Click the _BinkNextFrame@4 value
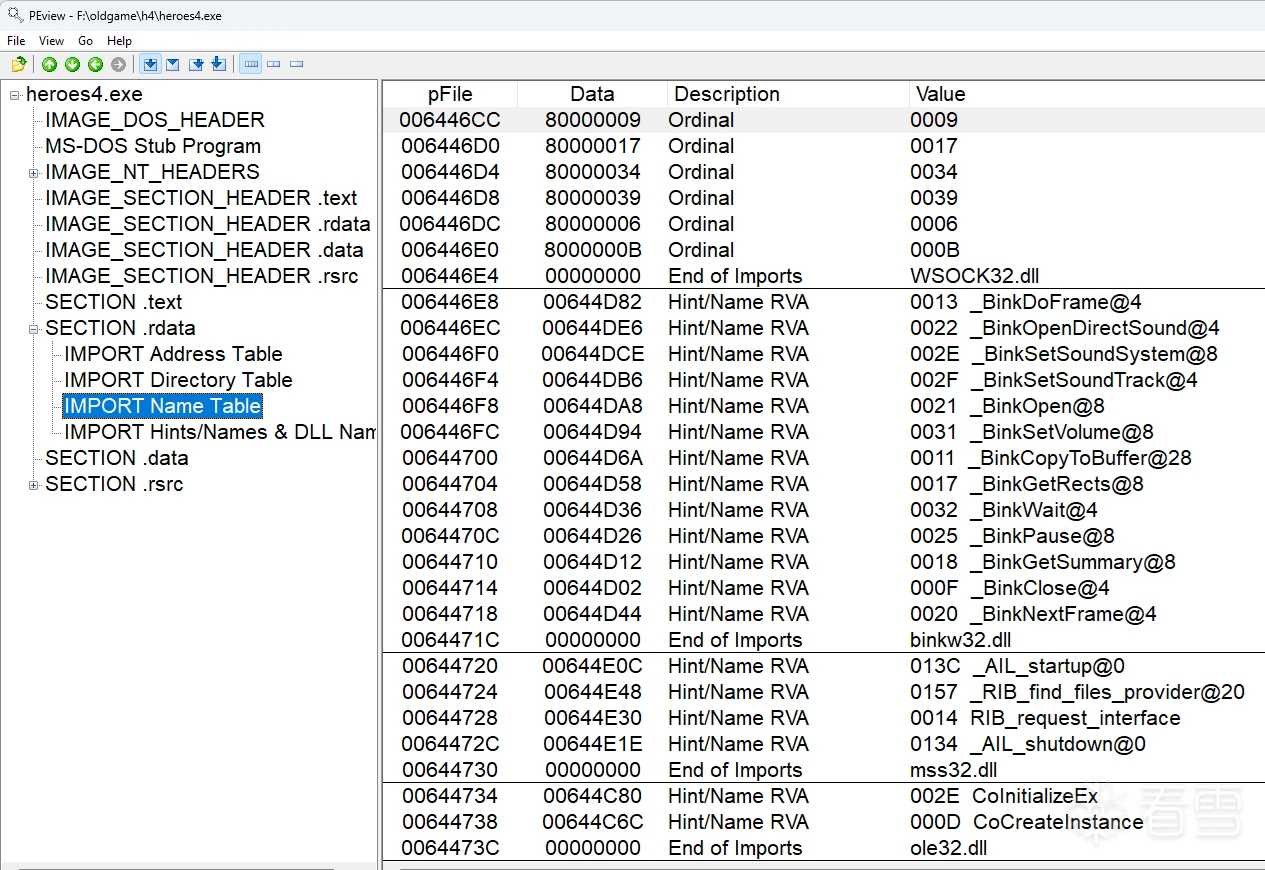 [1034, 614]
